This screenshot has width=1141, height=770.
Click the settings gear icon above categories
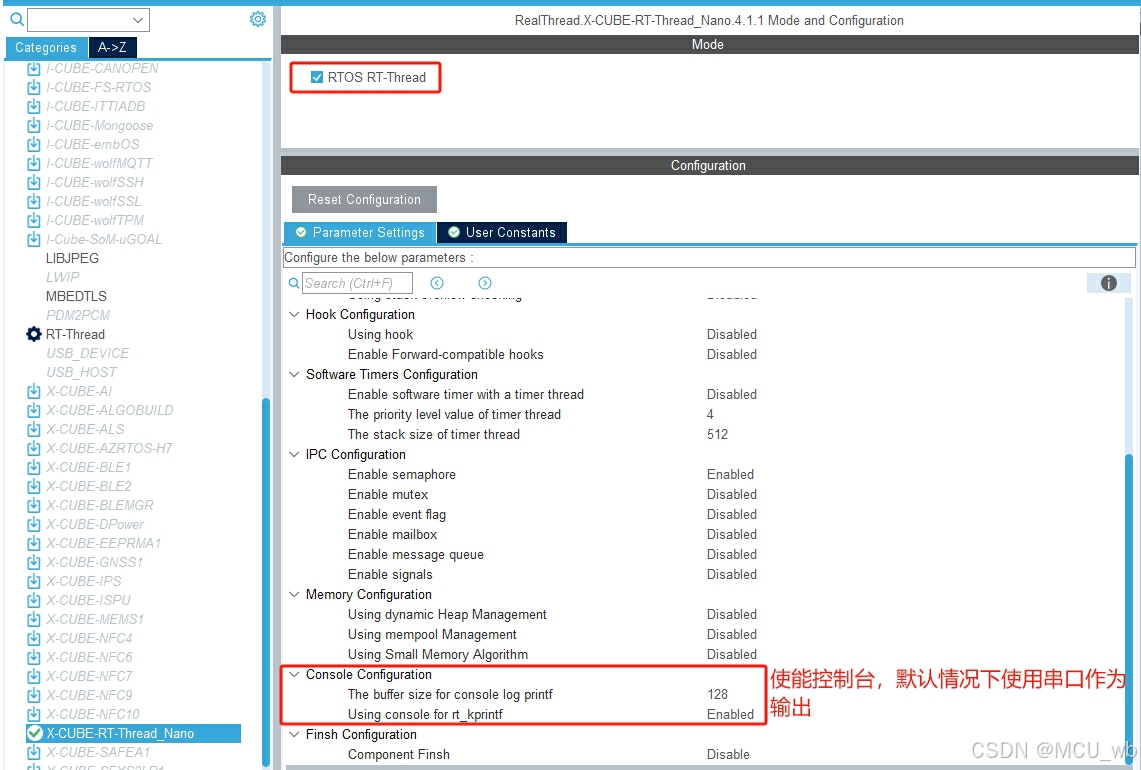coord(258,19)
